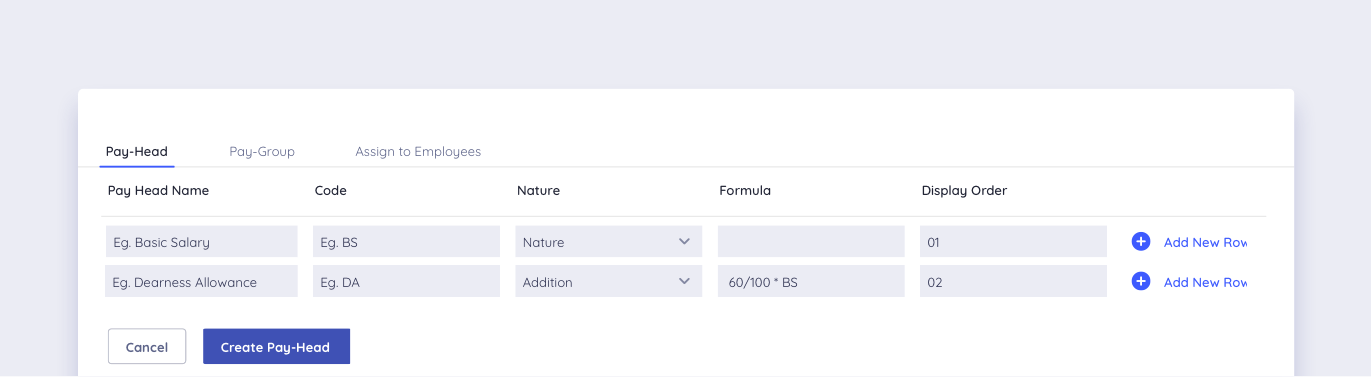Expand the chevron arrow beside Addition
The height and width of the screenshot is (377, 1371).
pos(684,282)
